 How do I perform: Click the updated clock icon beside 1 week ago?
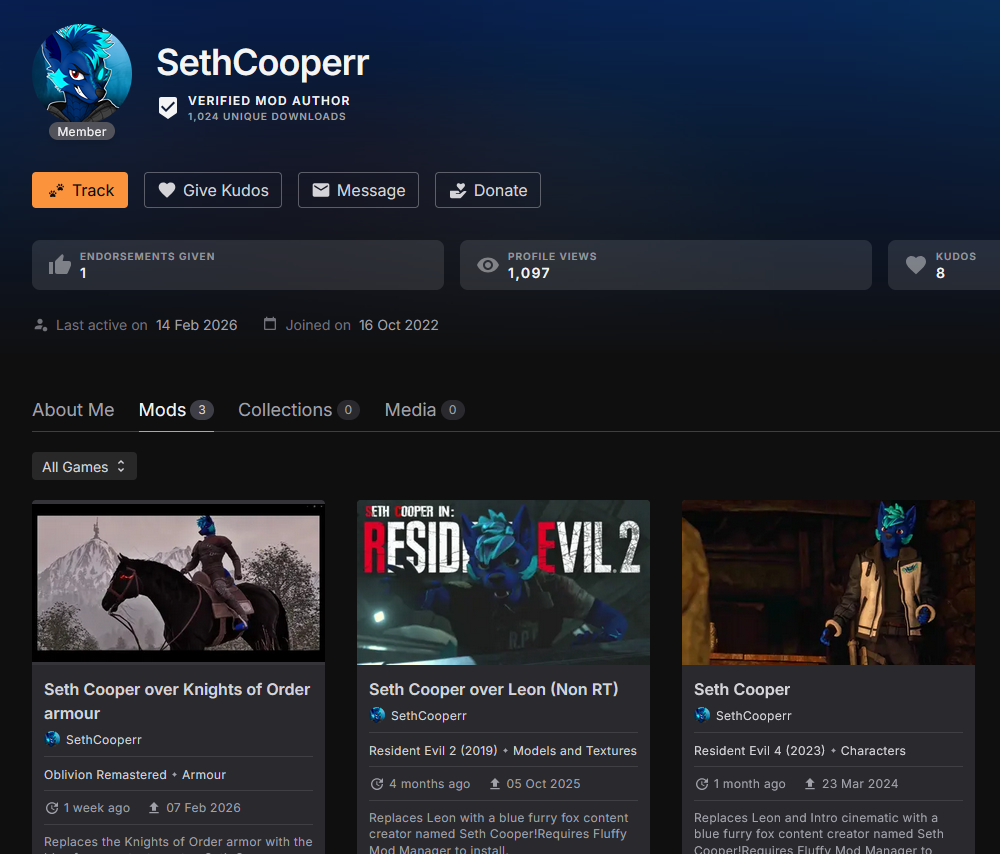[52, 808]
